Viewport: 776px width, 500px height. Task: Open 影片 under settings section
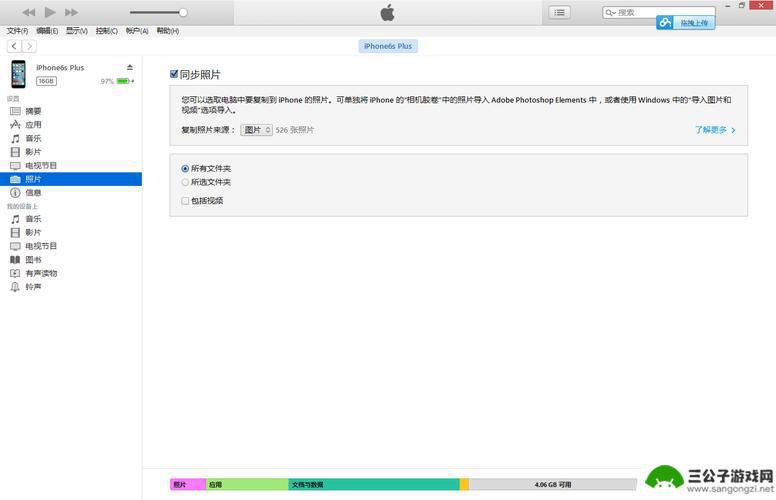pos(71,152)
